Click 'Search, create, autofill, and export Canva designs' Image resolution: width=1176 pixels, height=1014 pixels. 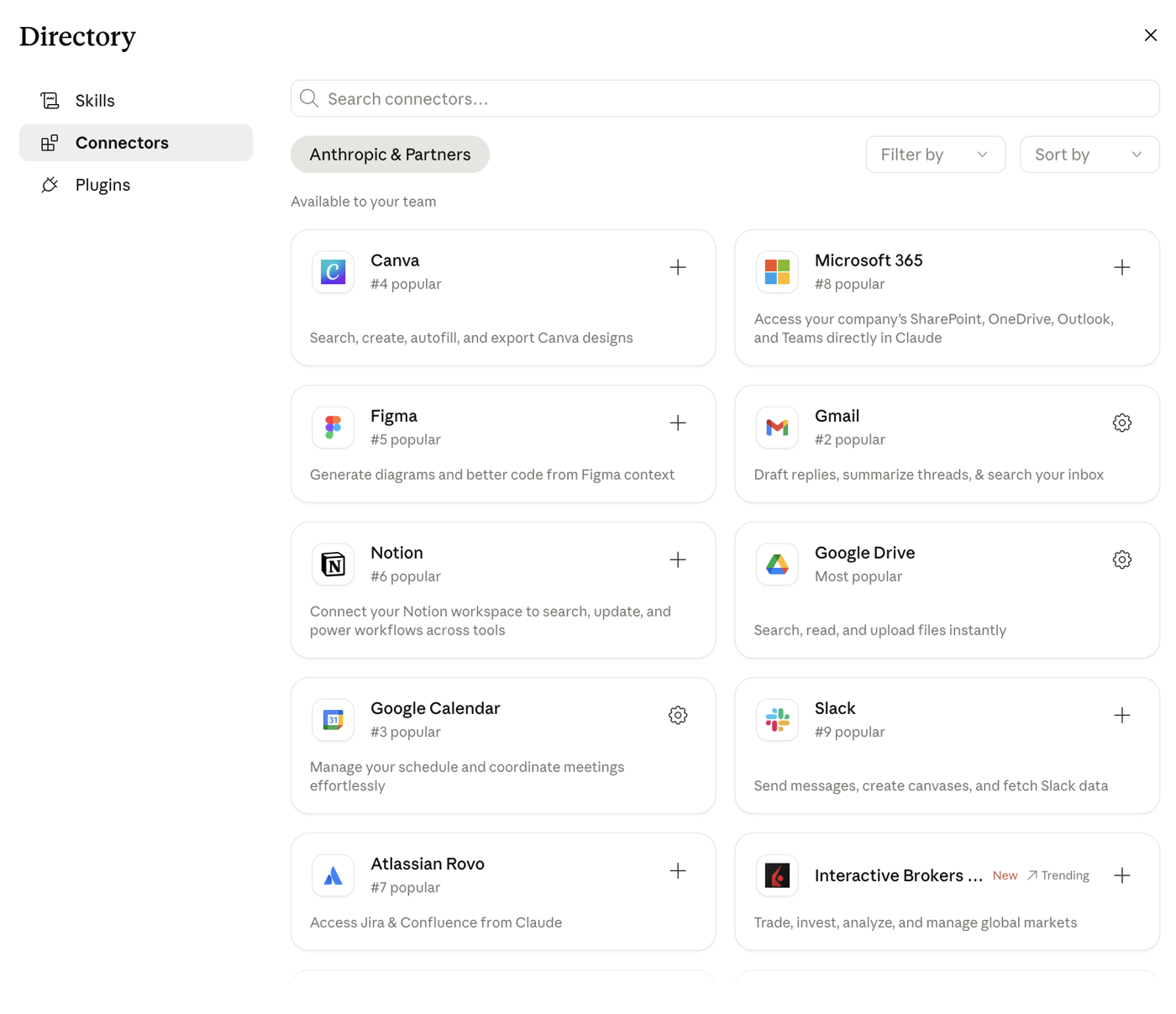471,338
